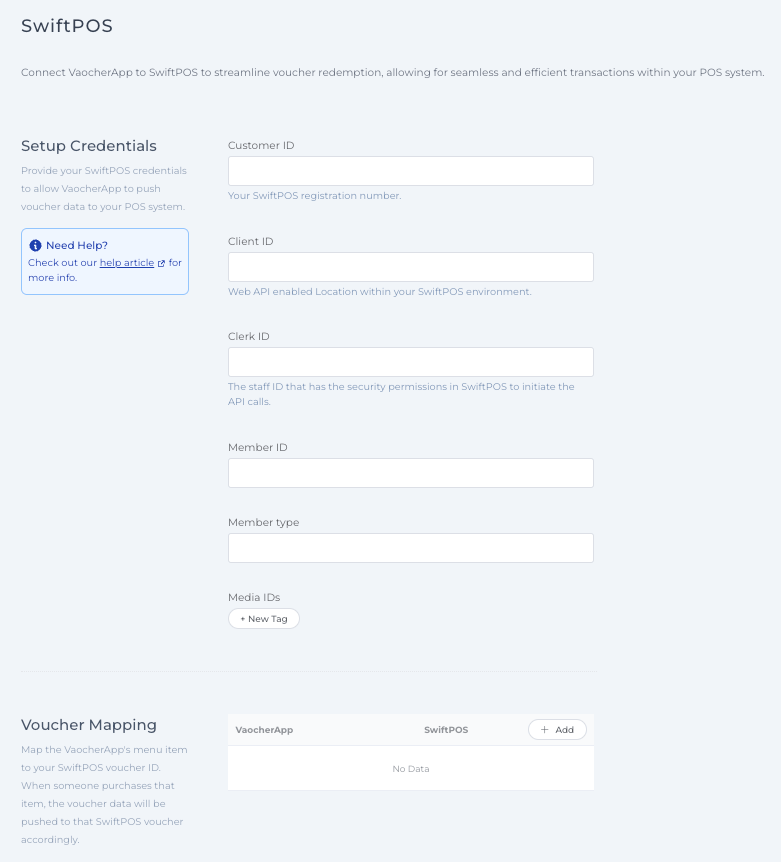Screen dimensions: 781x862
Task: Click the info icon in the Need Help box
Action: click(x=36, y=245)
